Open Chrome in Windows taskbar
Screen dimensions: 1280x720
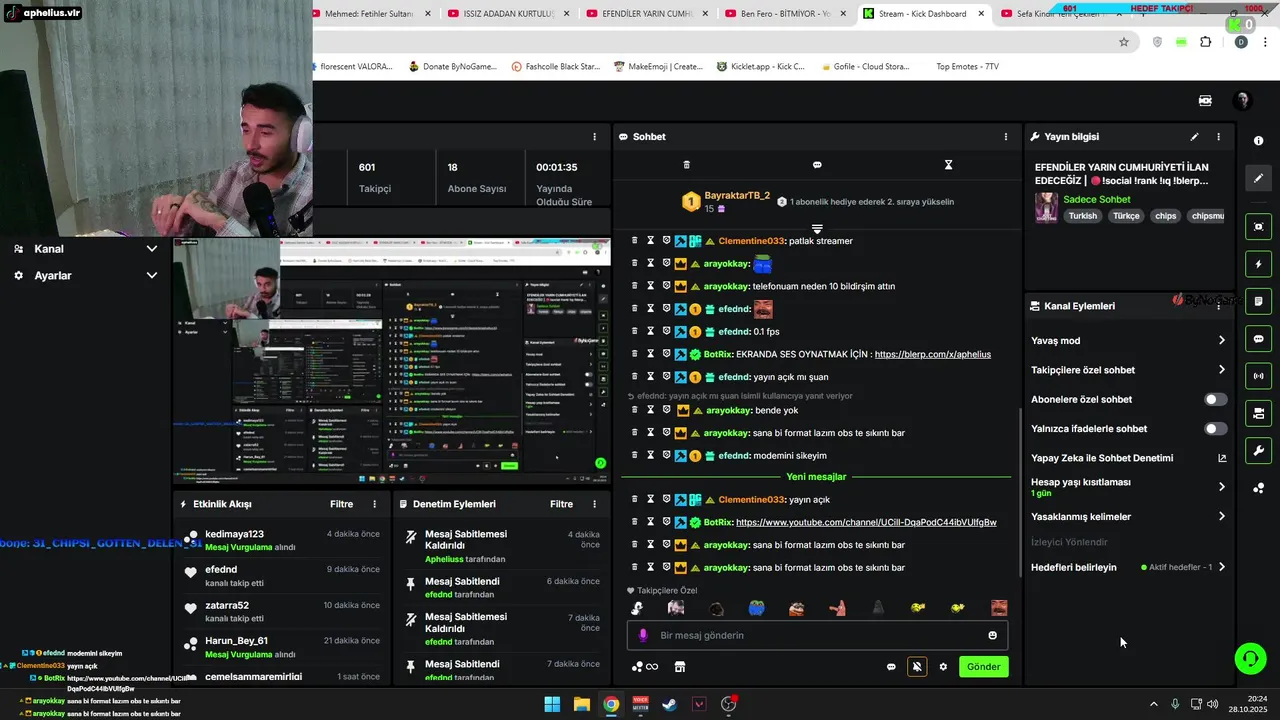[x=611, y=704]
